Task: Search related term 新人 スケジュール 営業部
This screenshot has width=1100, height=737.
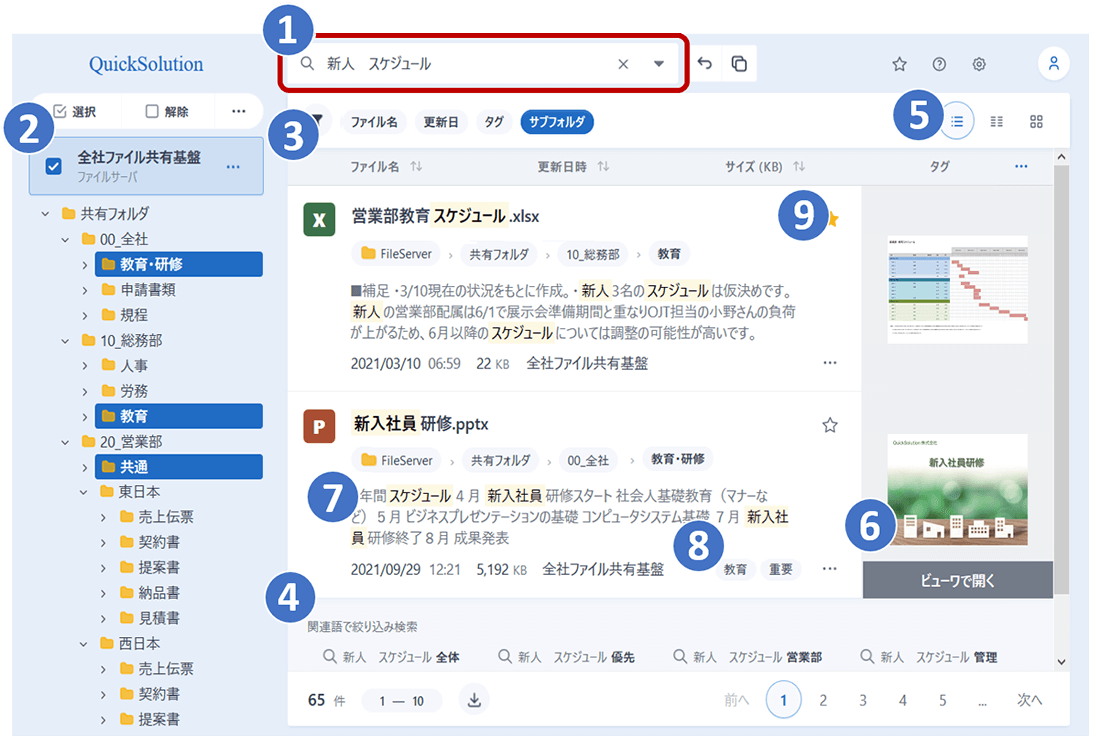Action: pyautogui.click(x=747, y=657)
